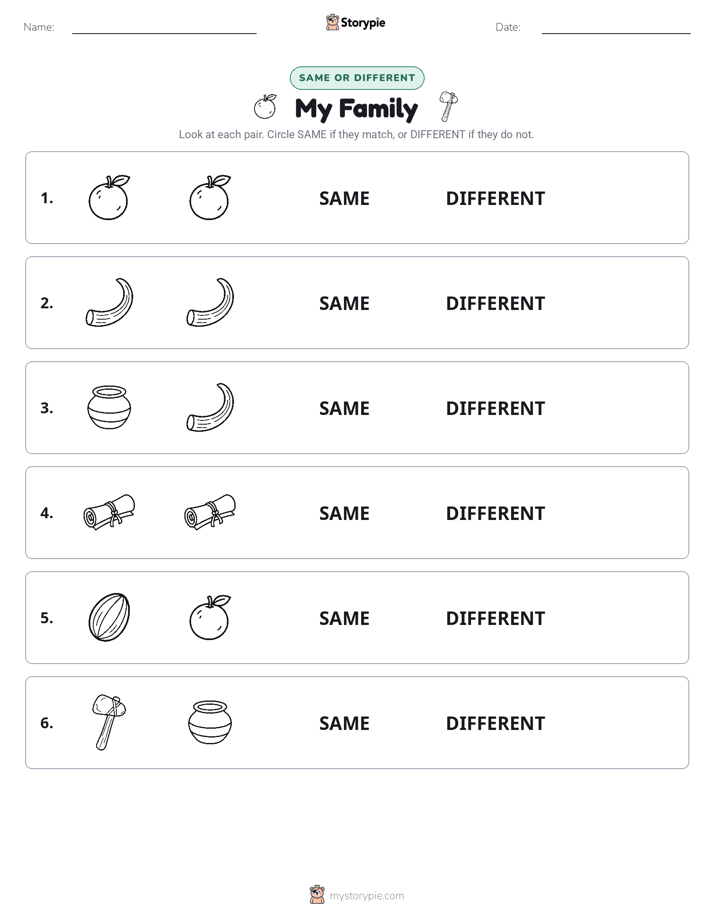Click the SAME OR DIFFERENT badge
The width and height of the screenshot is (714, 924).
point(357,78)
